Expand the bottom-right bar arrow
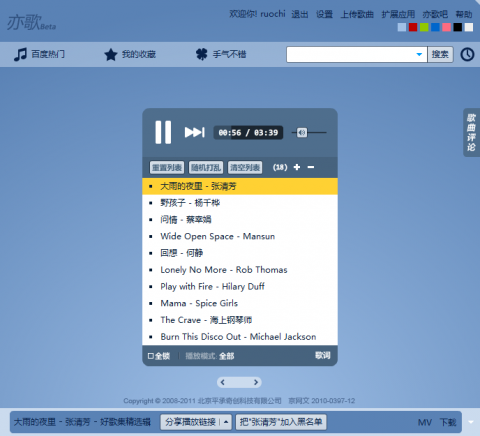The width and height of the screenshot is (480, 436). coord(471,422)
